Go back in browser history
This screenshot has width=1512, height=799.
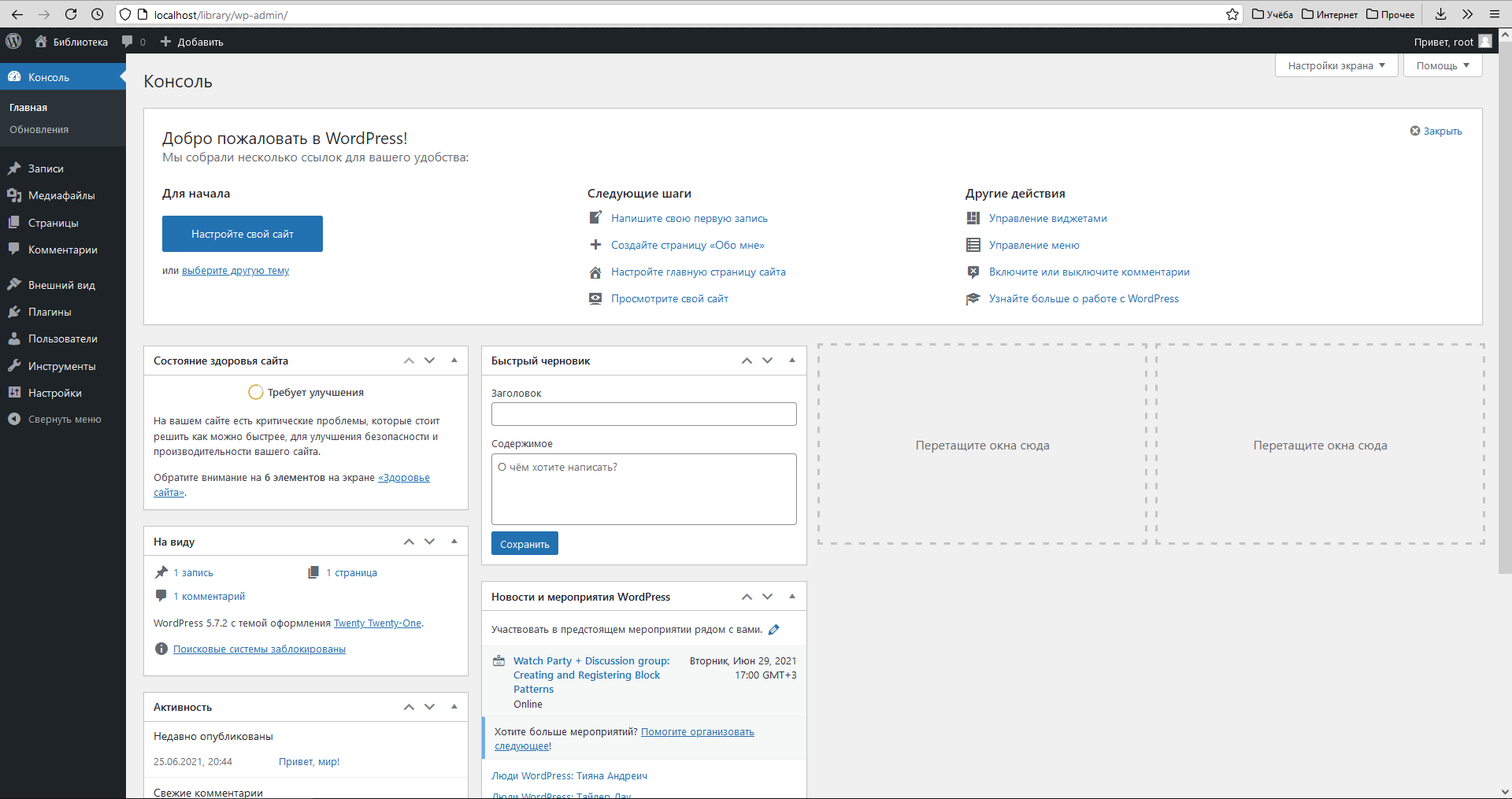17,14
